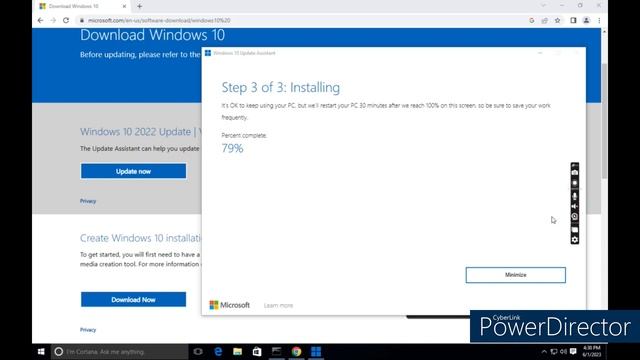
Task: Reload the Chrome page
Action: pos(66,20)
